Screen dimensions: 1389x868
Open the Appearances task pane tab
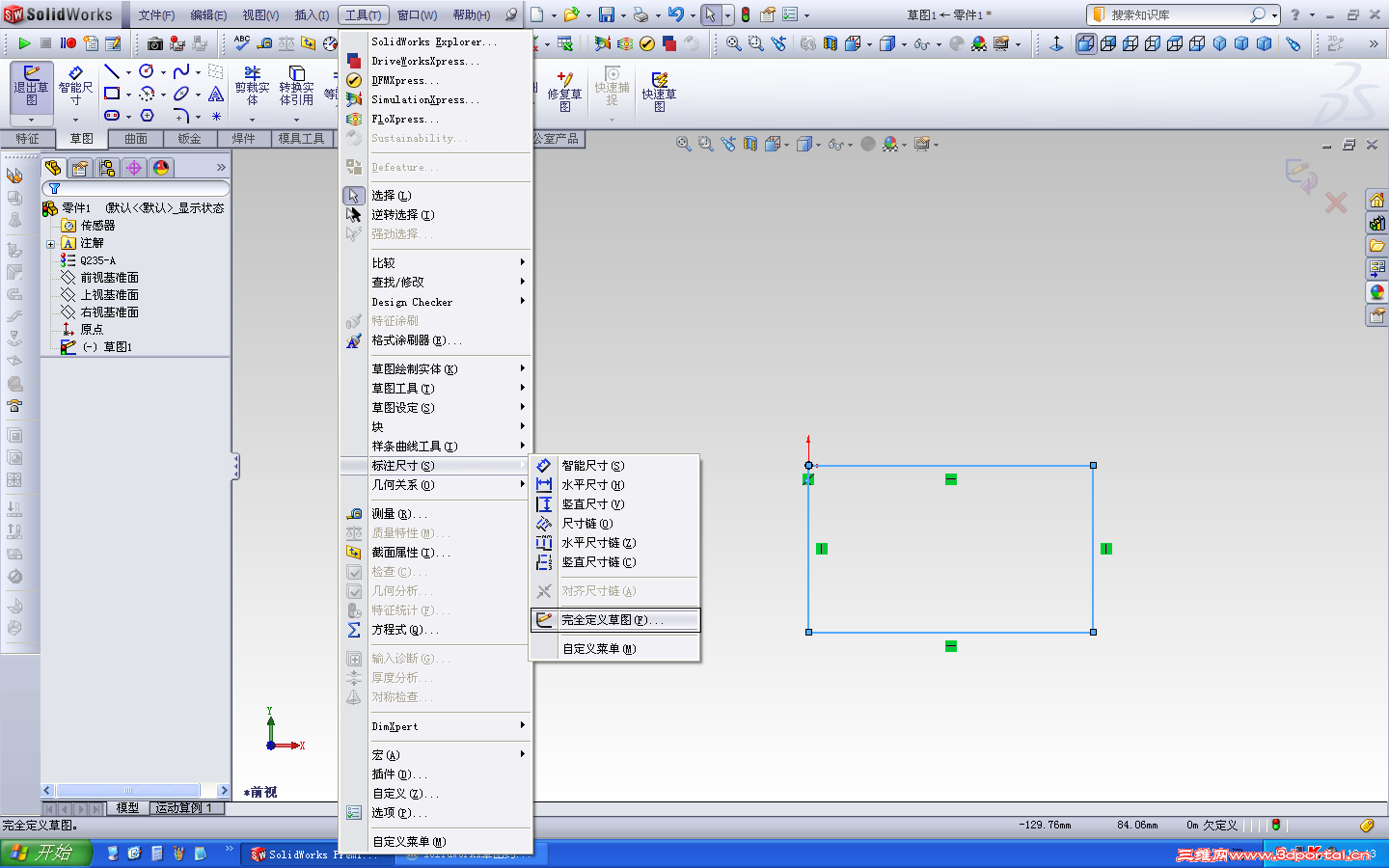(1376, 292)
